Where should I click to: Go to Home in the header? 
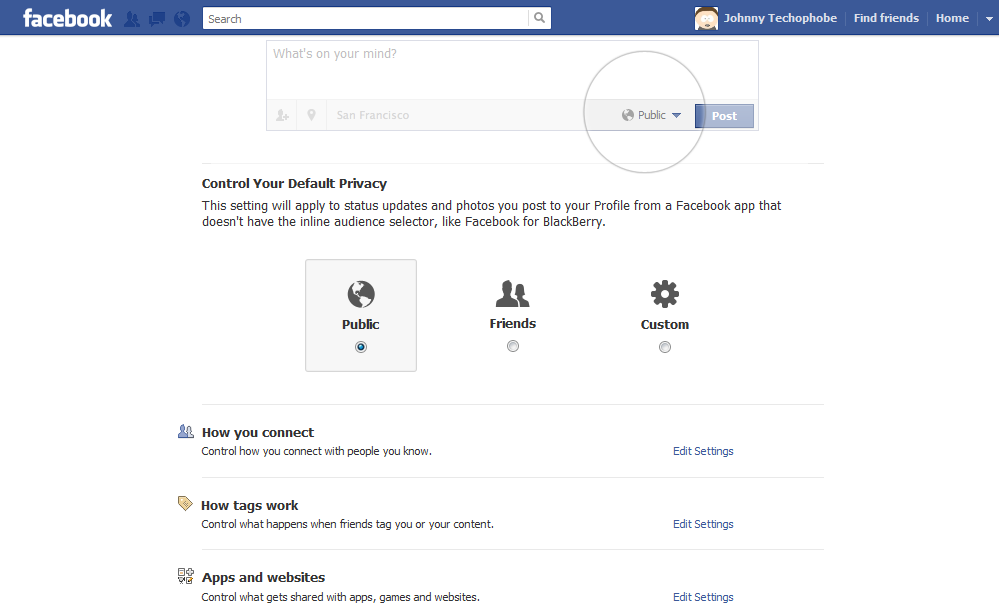point(952,18)
